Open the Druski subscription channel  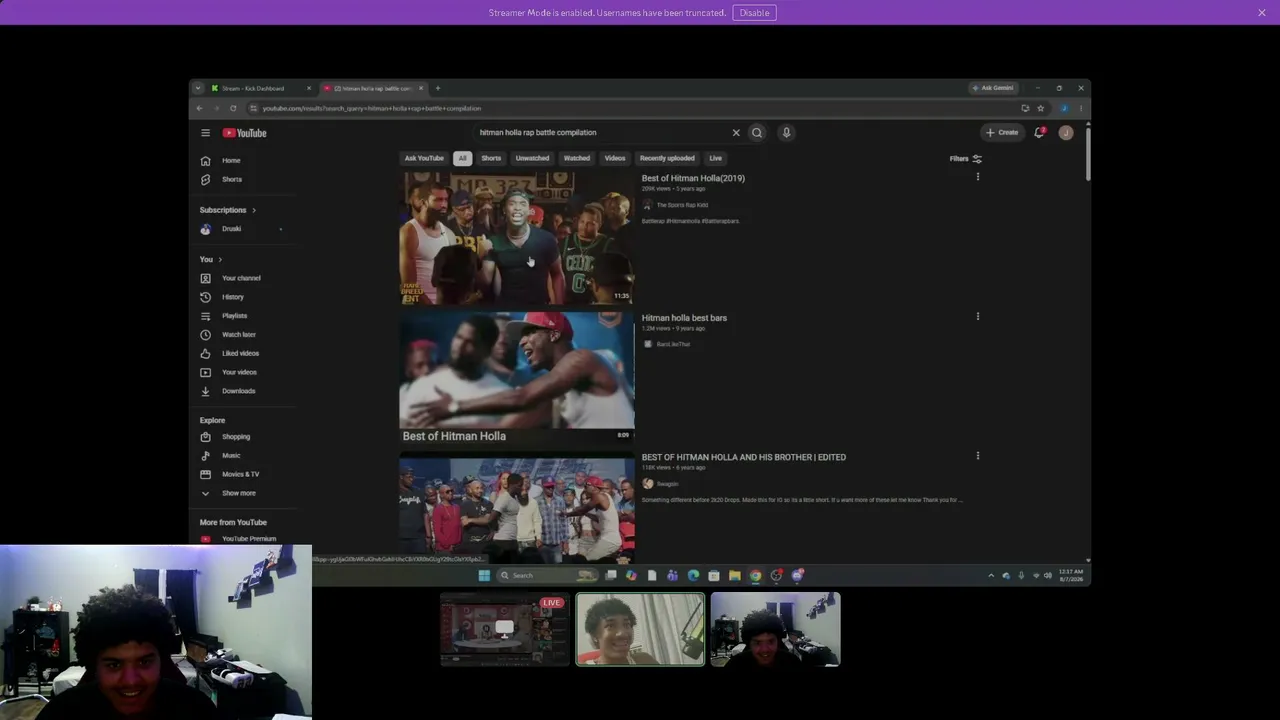click(231, 229)
